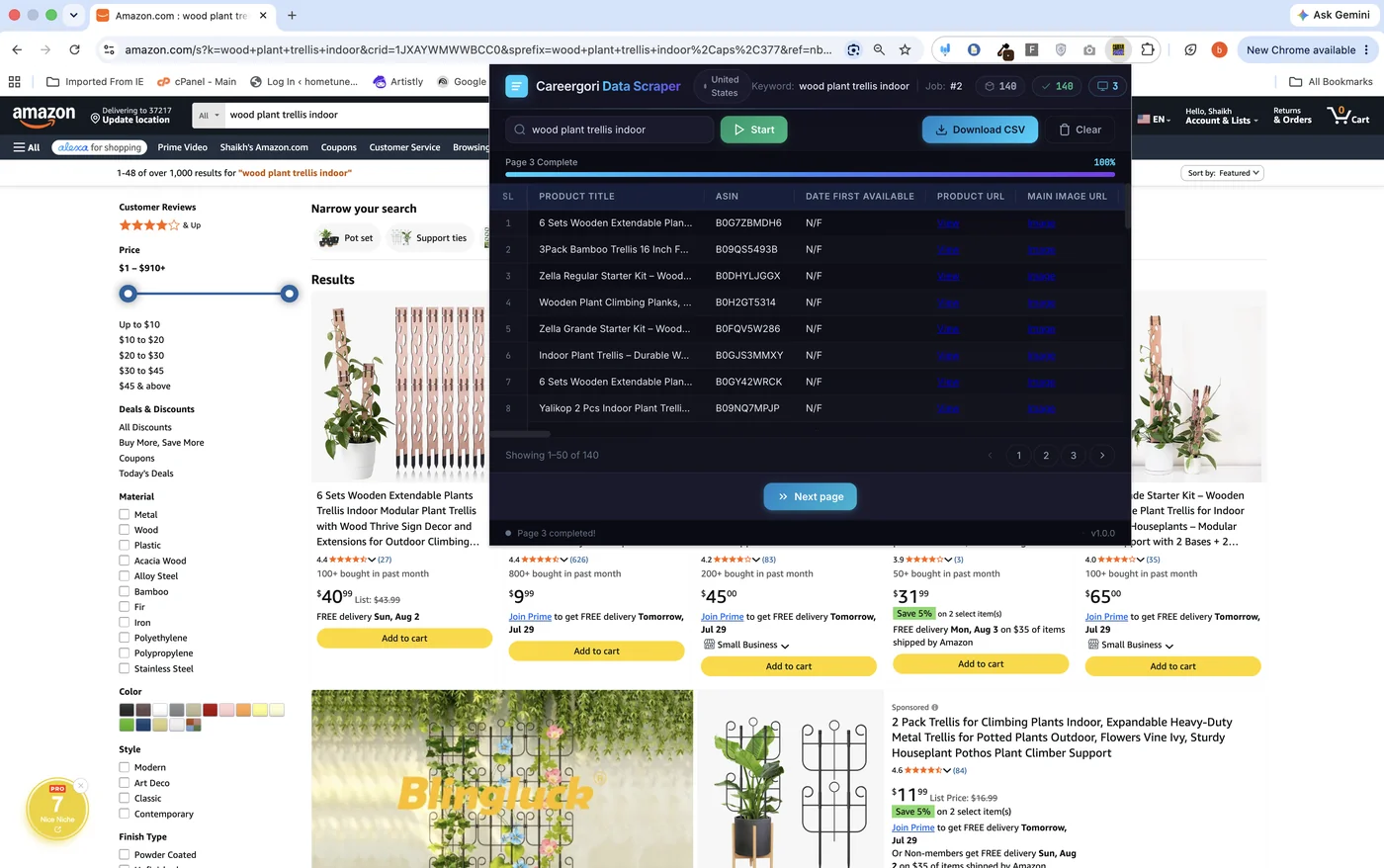Click the Download CSV button
The image size is (1384, 868).
[981, 130]
